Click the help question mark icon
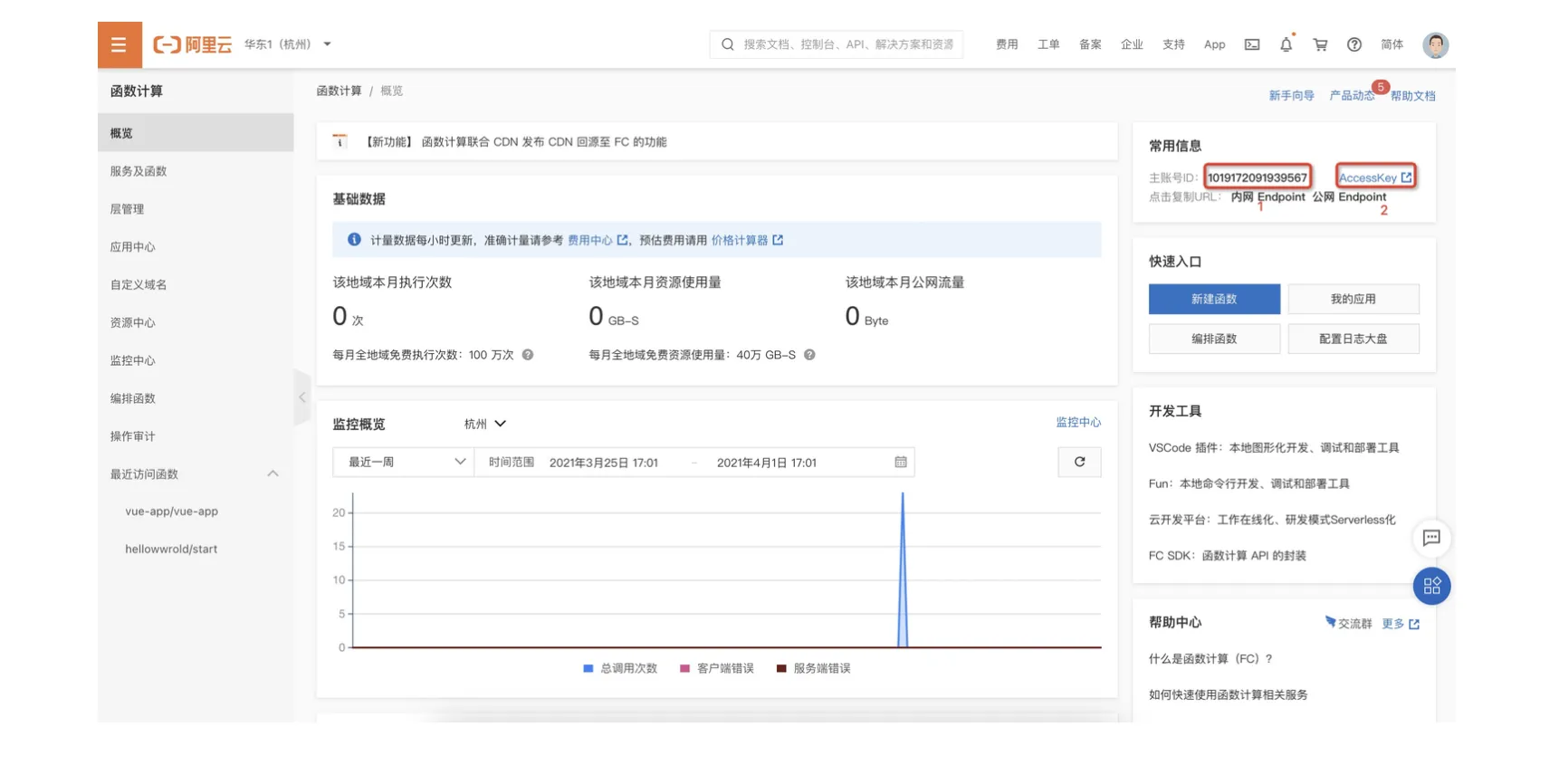The height and width of the screenshot is (784, 1559). coord(1354,44)
